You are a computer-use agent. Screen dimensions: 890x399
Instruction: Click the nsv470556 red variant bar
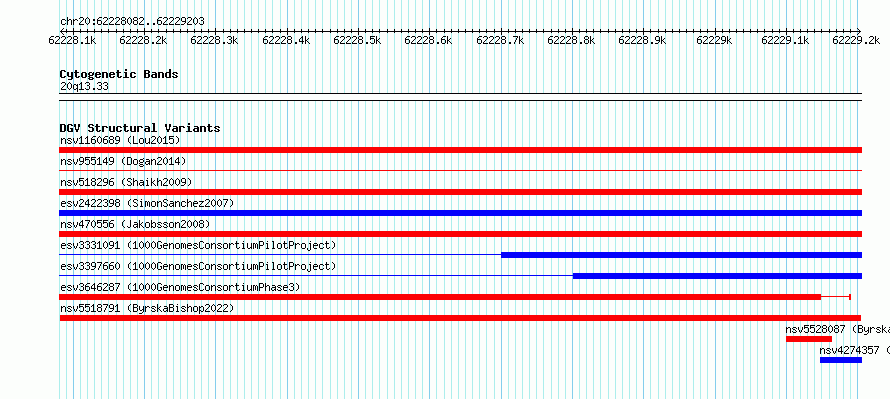pyautogui.click(x=460, y=234)
